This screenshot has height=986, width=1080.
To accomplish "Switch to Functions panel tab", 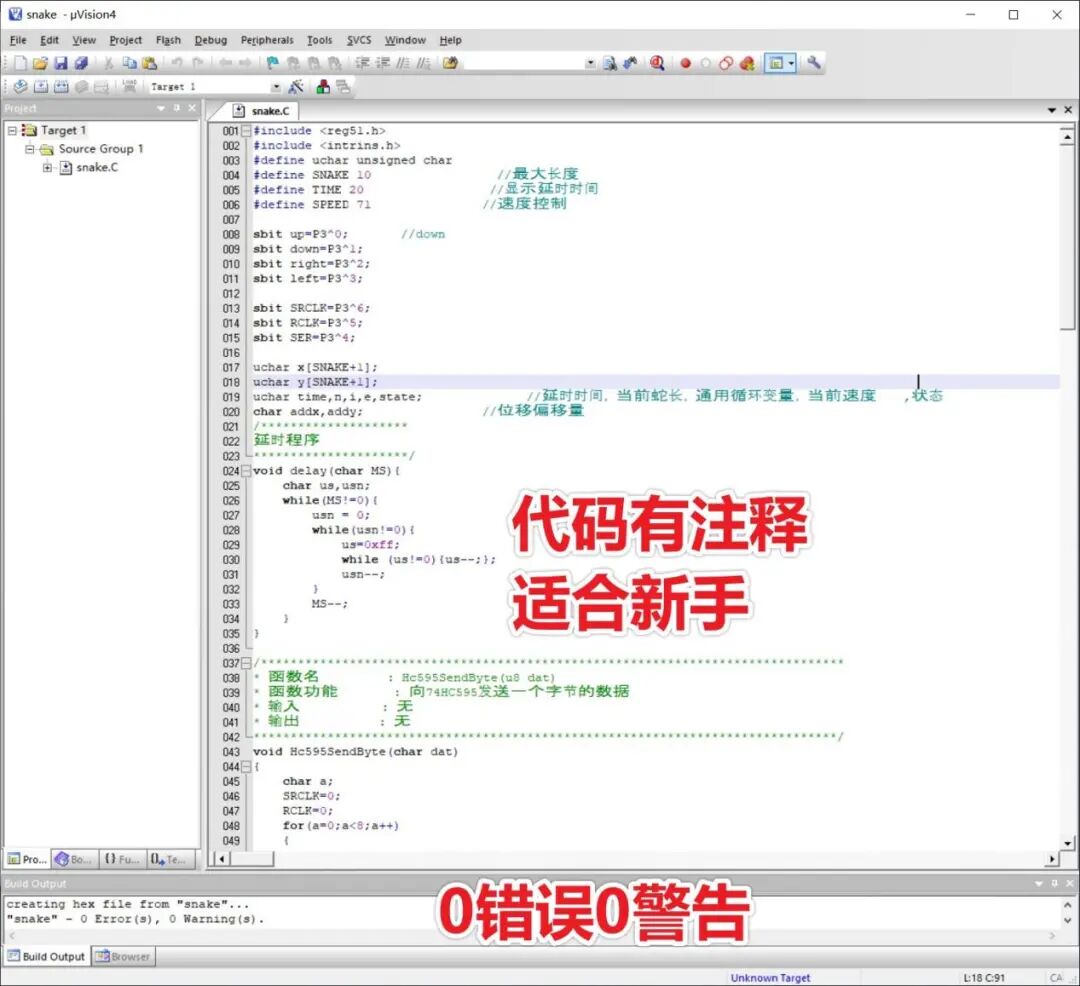I will (121, 859).
